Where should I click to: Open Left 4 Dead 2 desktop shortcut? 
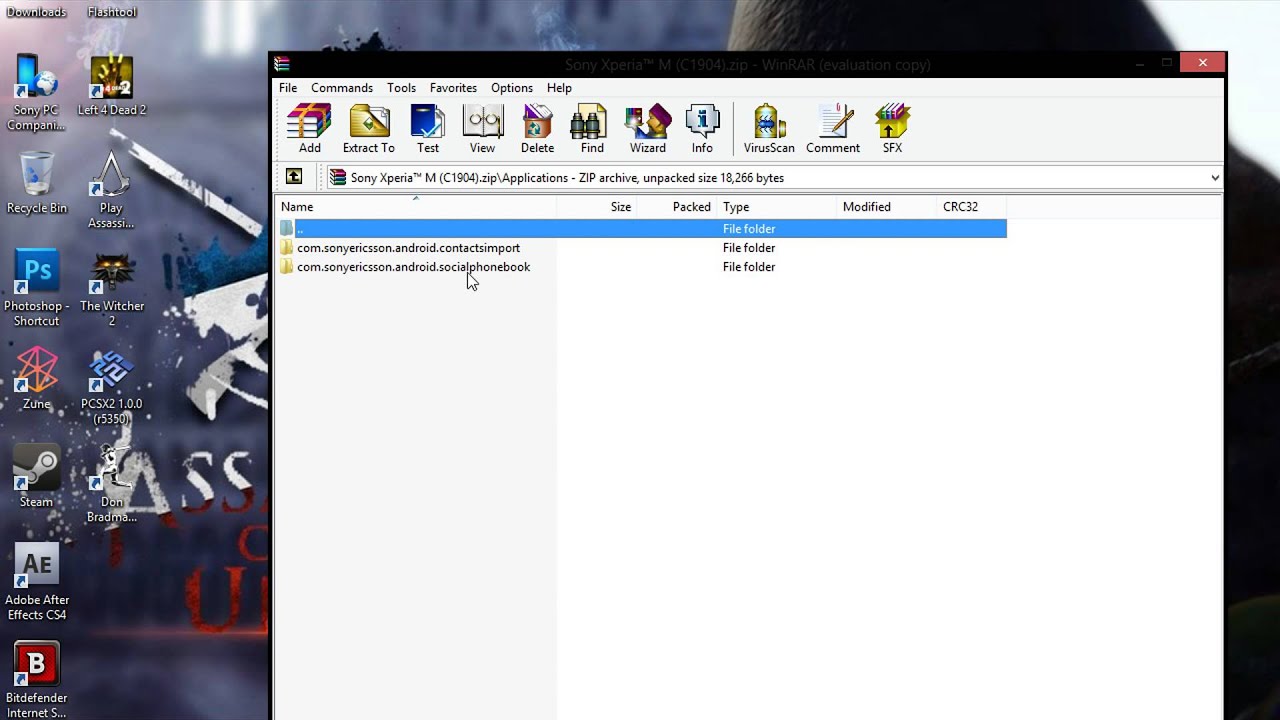[112, 85]
